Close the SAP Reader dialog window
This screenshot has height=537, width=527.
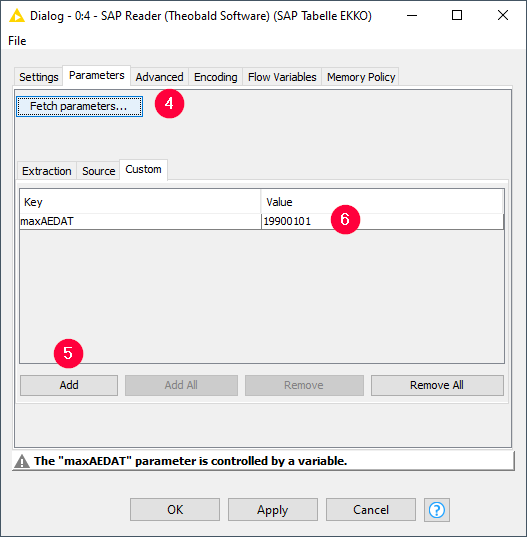click(503, 15)
